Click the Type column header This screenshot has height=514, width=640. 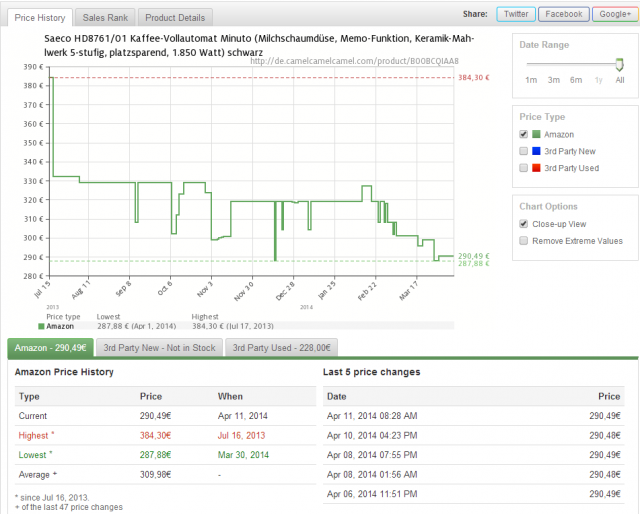29,396
